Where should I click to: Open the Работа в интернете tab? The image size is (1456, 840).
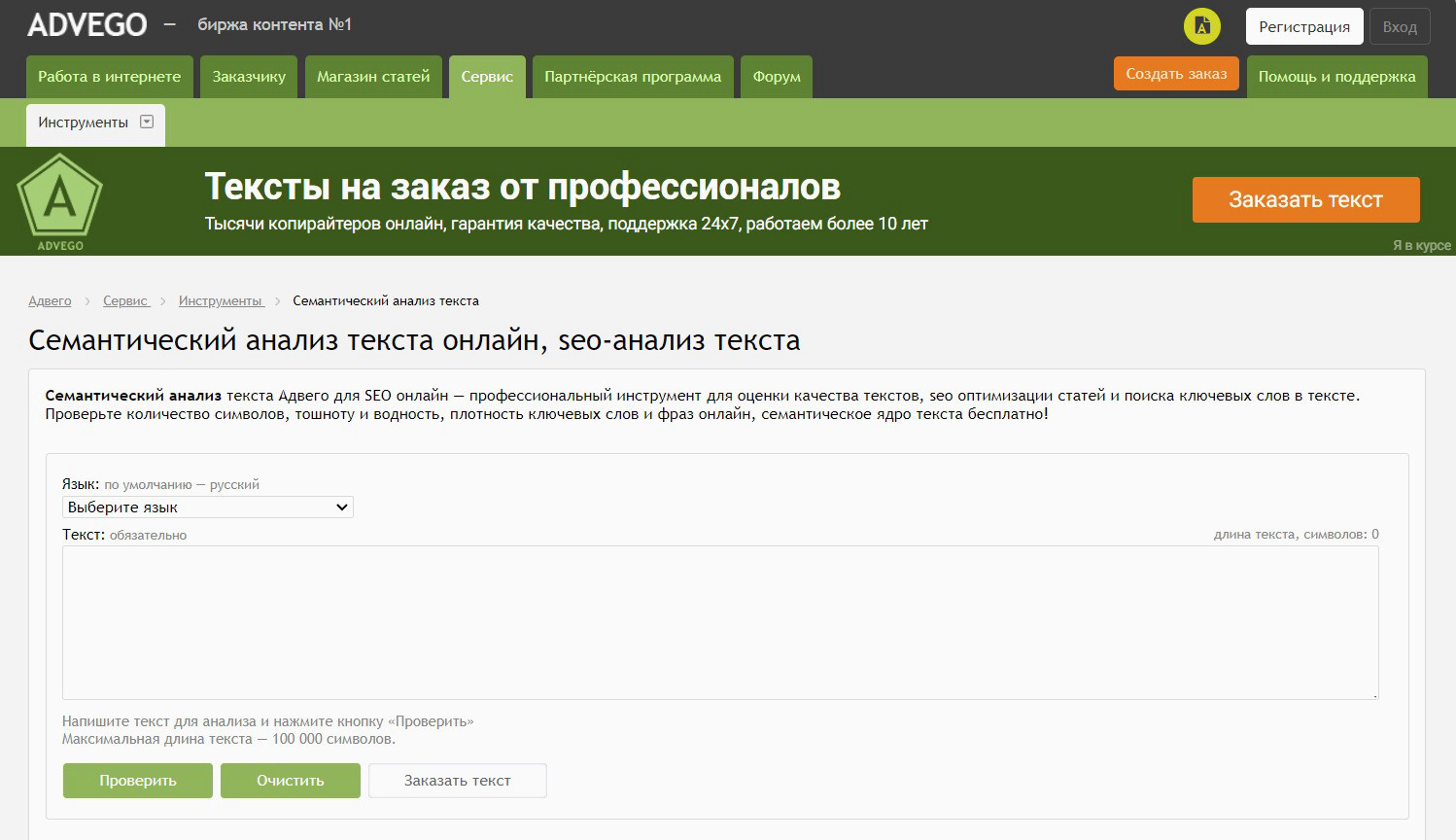[x=109, y=77]
